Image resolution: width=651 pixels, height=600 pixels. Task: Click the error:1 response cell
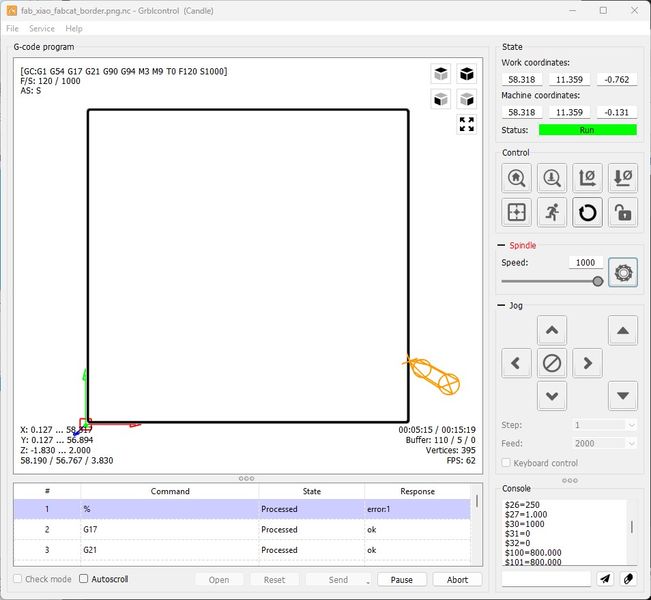[x=417, y=509]
